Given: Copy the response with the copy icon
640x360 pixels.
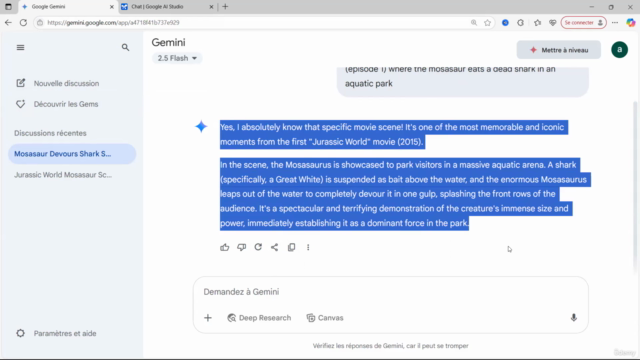Looking at the screenshot, I should (291, 247).
